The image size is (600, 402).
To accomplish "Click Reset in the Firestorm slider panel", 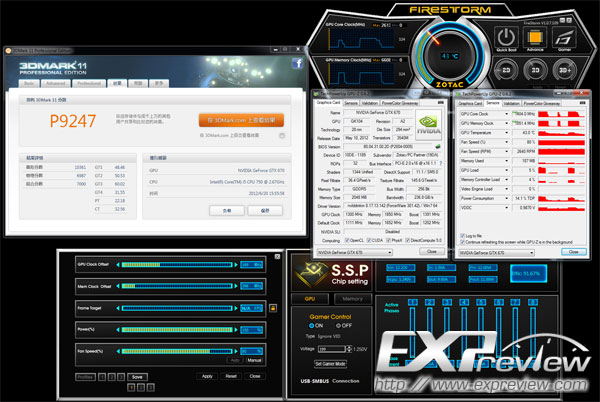I will (x=231, y=376).
